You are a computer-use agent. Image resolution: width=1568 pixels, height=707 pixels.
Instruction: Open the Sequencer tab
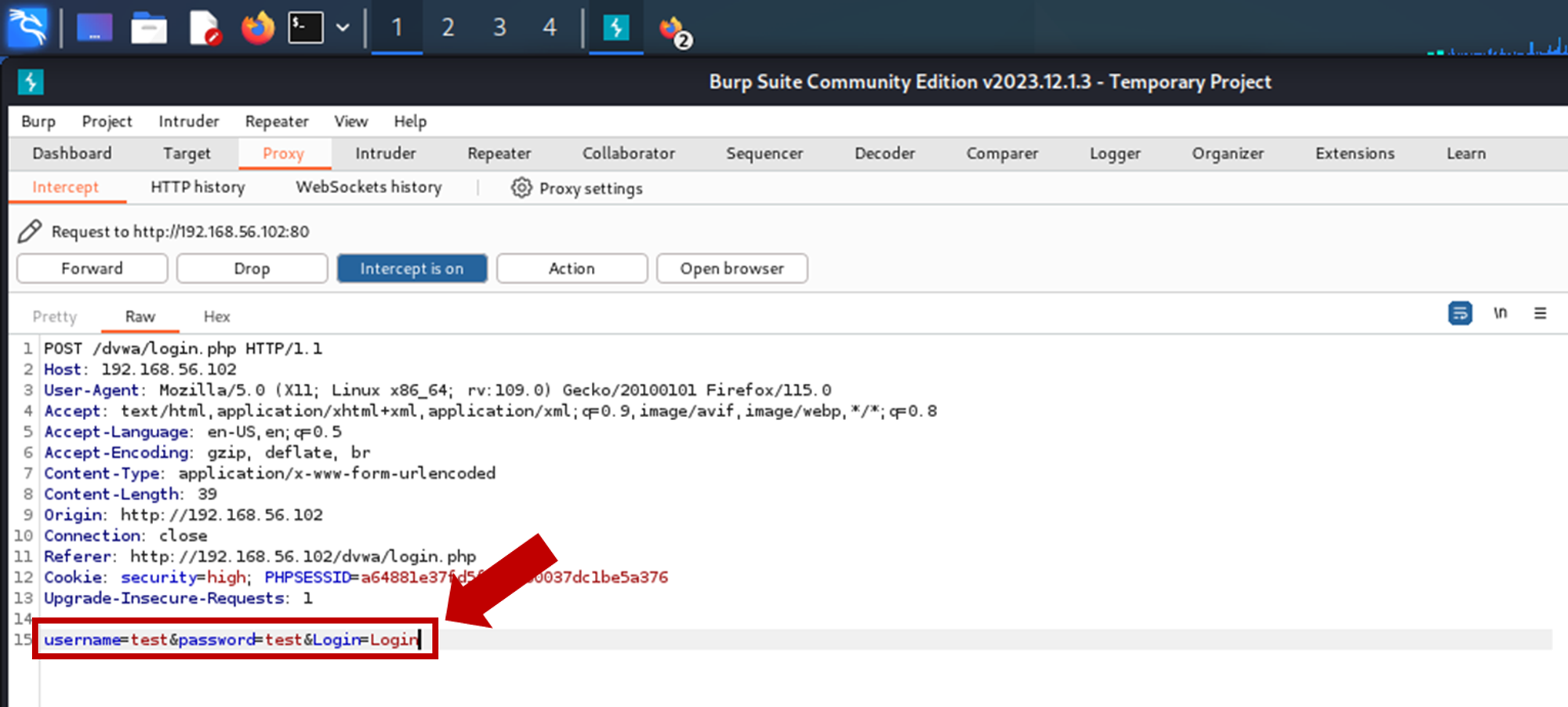point(764,154)
